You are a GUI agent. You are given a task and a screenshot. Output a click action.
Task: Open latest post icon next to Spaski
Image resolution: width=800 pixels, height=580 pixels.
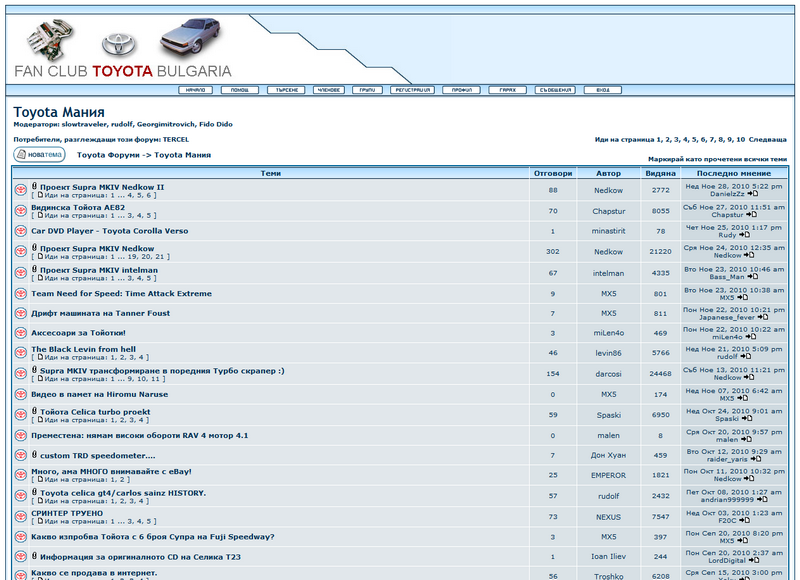coord(747,418)
